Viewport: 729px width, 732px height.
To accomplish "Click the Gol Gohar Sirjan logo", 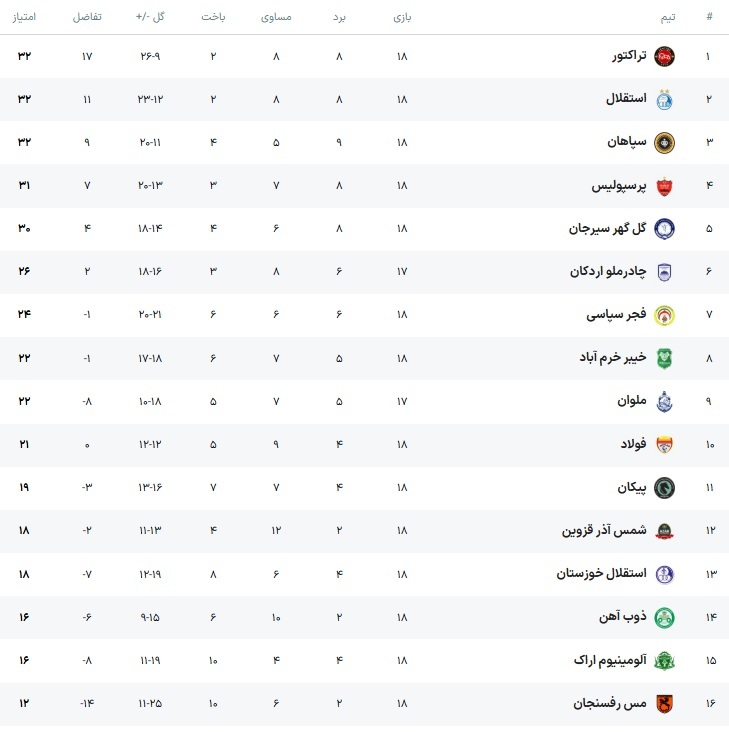I will tap(665, 229).
